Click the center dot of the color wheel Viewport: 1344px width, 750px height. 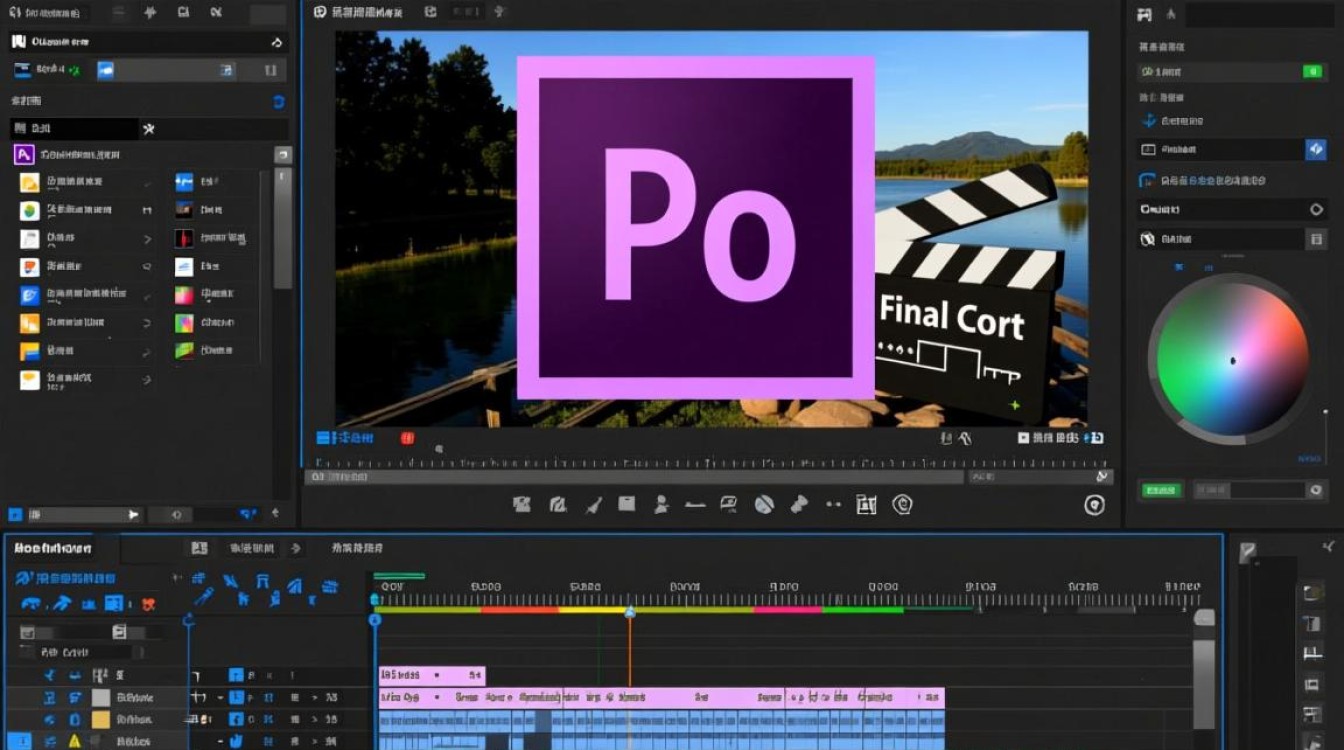coord(1233,360)
